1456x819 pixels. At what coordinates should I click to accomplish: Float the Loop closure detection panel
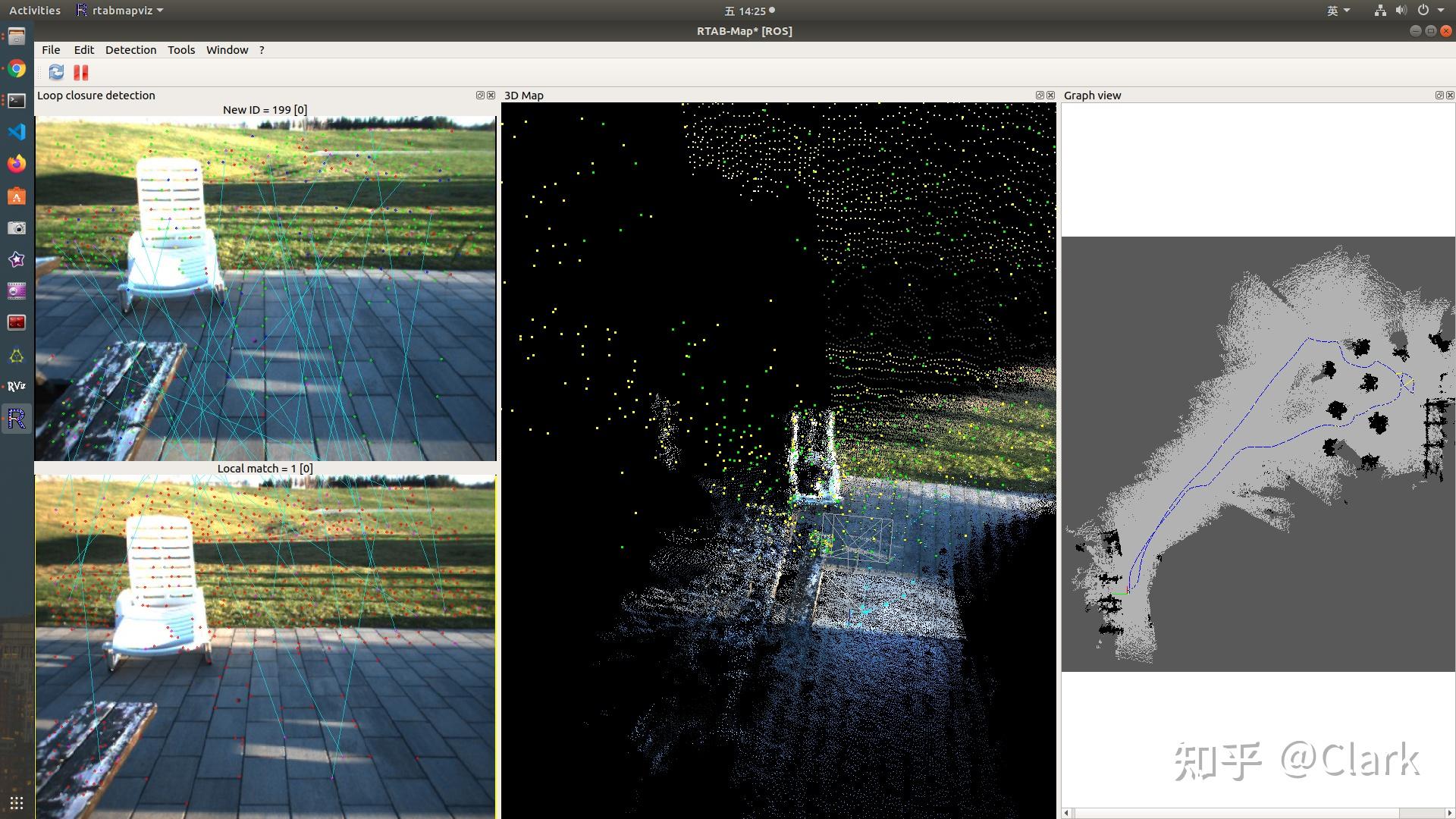click(479, 96)
